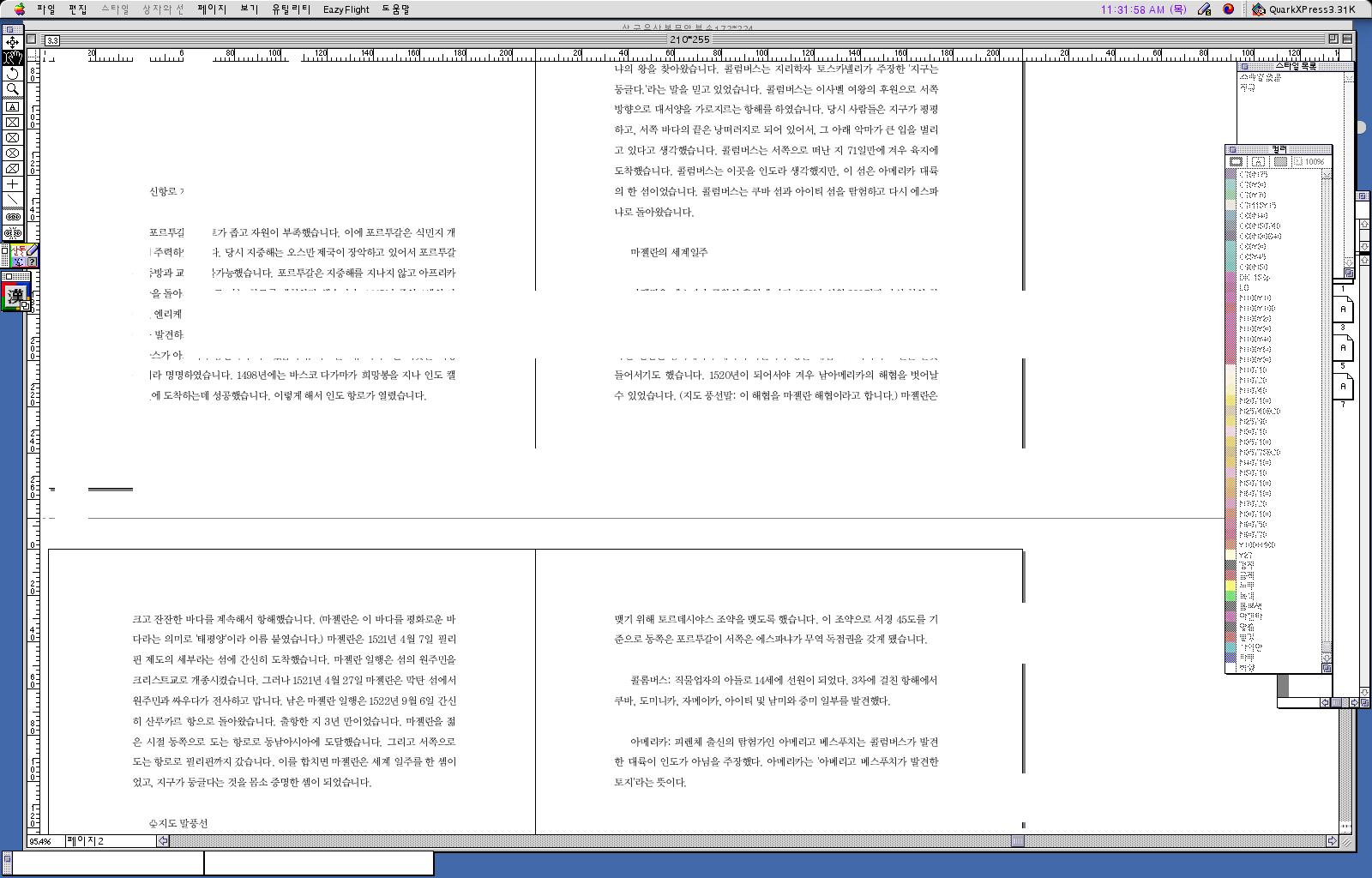Pick the Rectangle Picture Box tool
This screenshot has width=1372, height=878.
tap(12, 122)
